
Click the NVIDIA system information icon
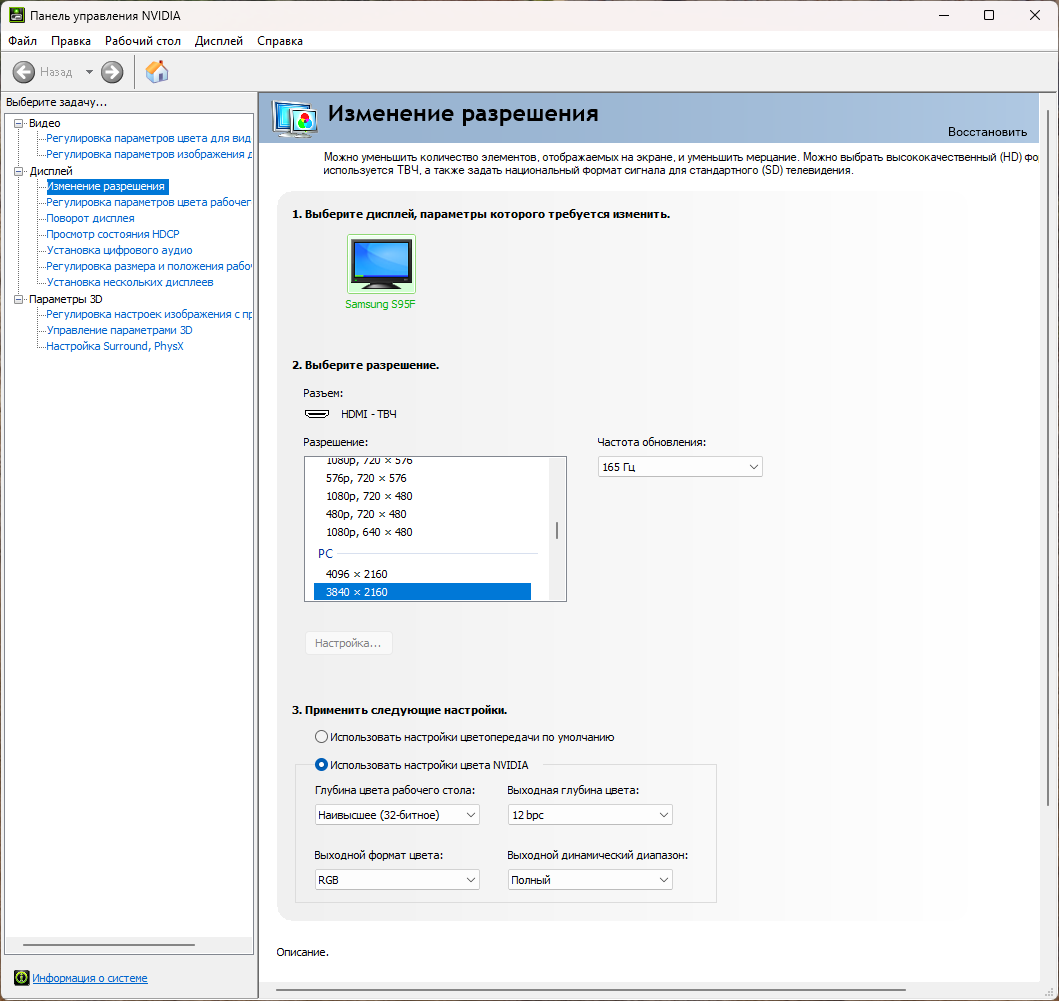click(22, 977)
